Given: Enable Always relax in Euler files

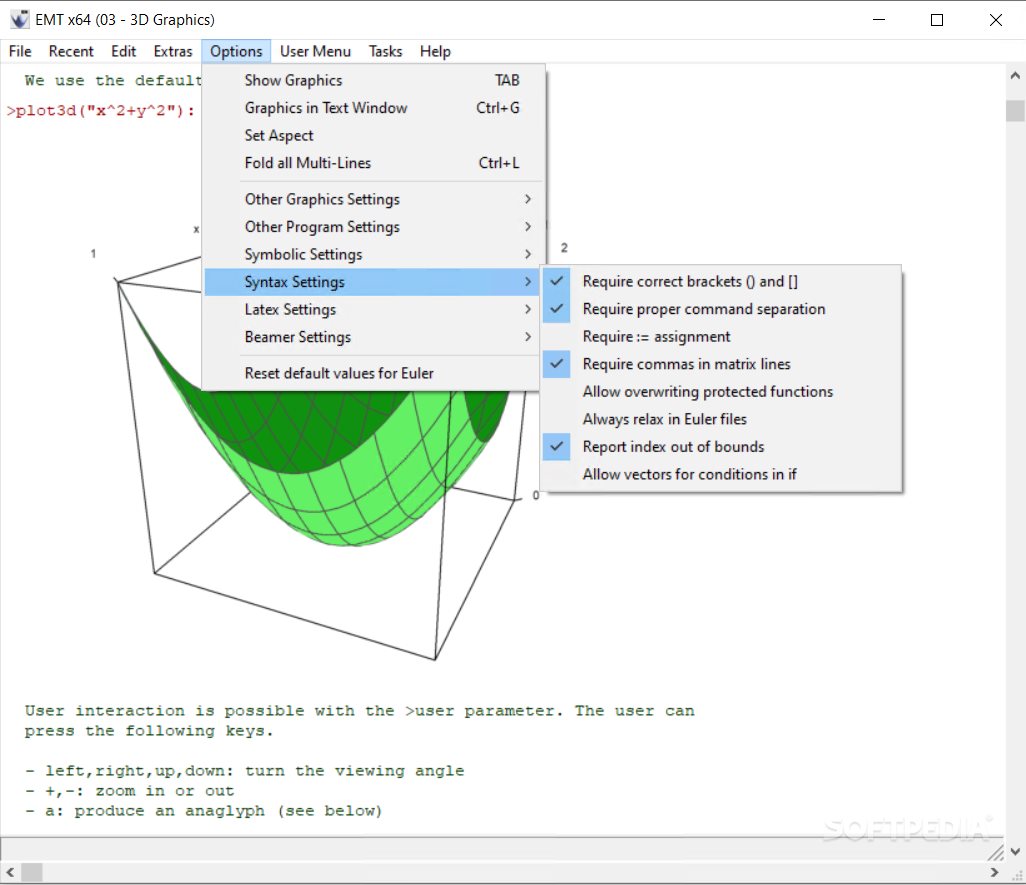Looking at the screenshot, I should click(721, 419).
